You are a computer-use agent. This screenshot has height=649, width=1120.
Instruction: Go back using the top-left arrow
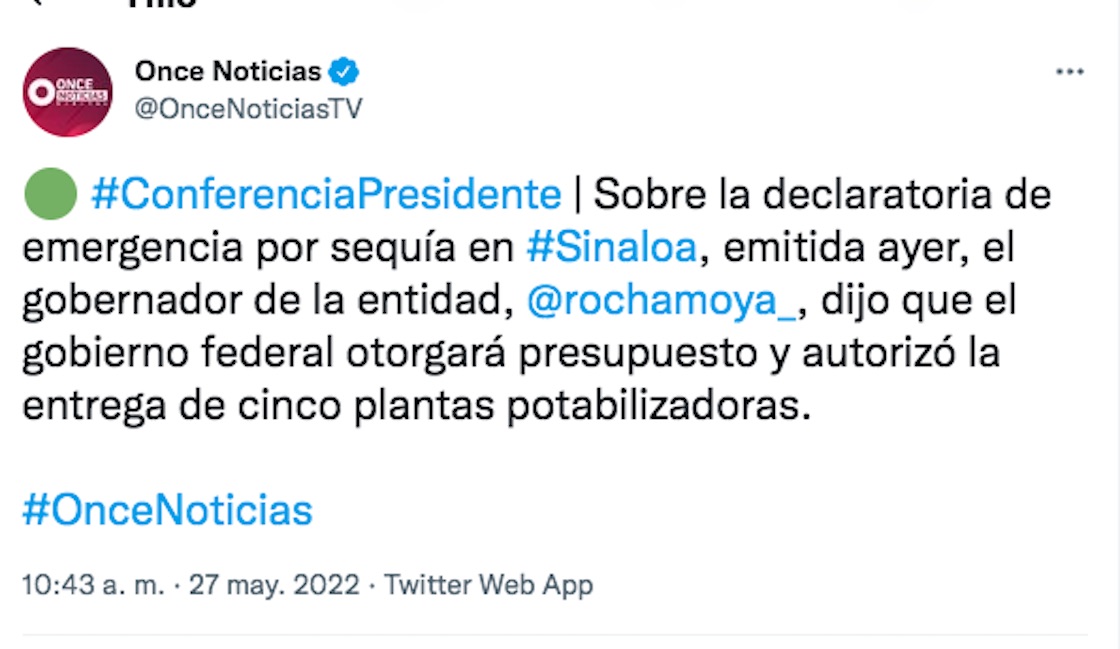point(36,3)
